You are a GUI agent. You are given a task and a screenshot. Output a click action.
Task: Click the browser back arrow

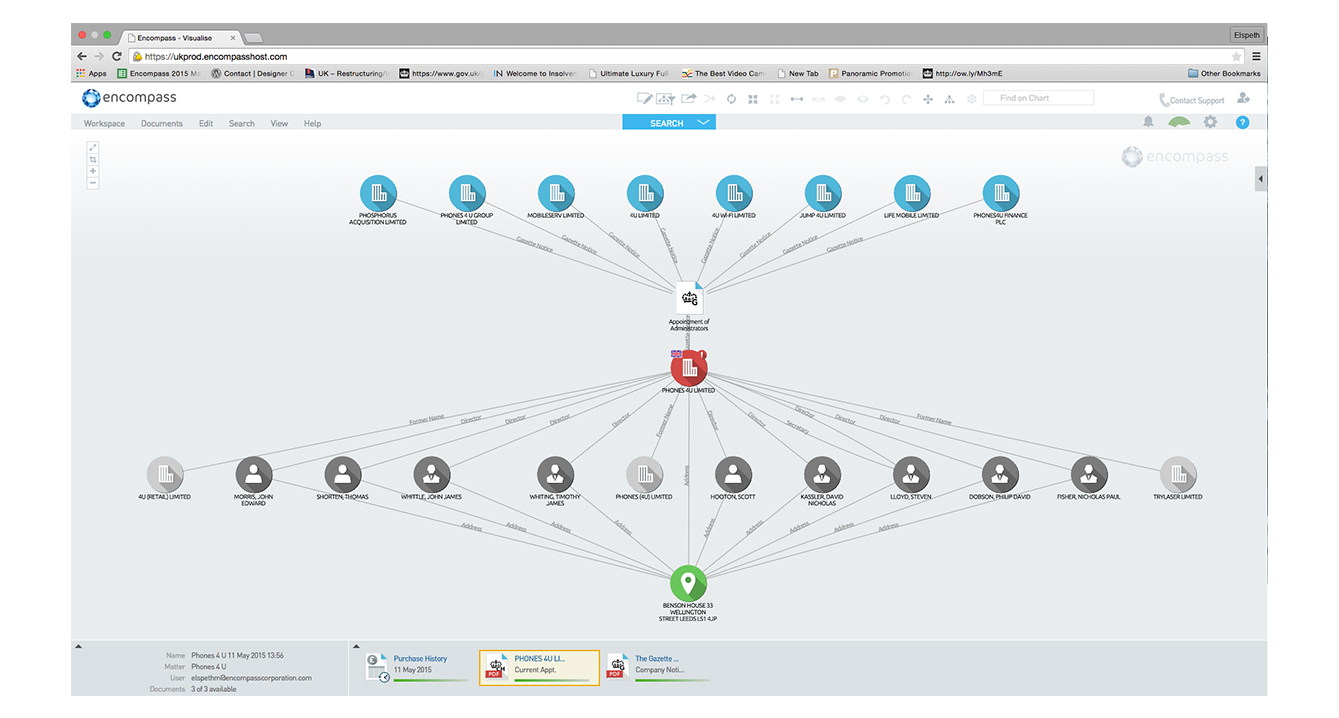pyautogui.click(x=82, y=57)
